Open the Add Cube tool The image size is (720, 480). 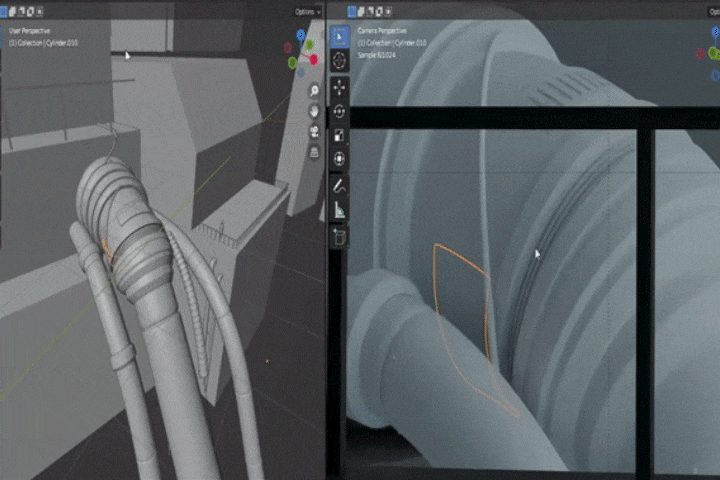tap(339, 236)
